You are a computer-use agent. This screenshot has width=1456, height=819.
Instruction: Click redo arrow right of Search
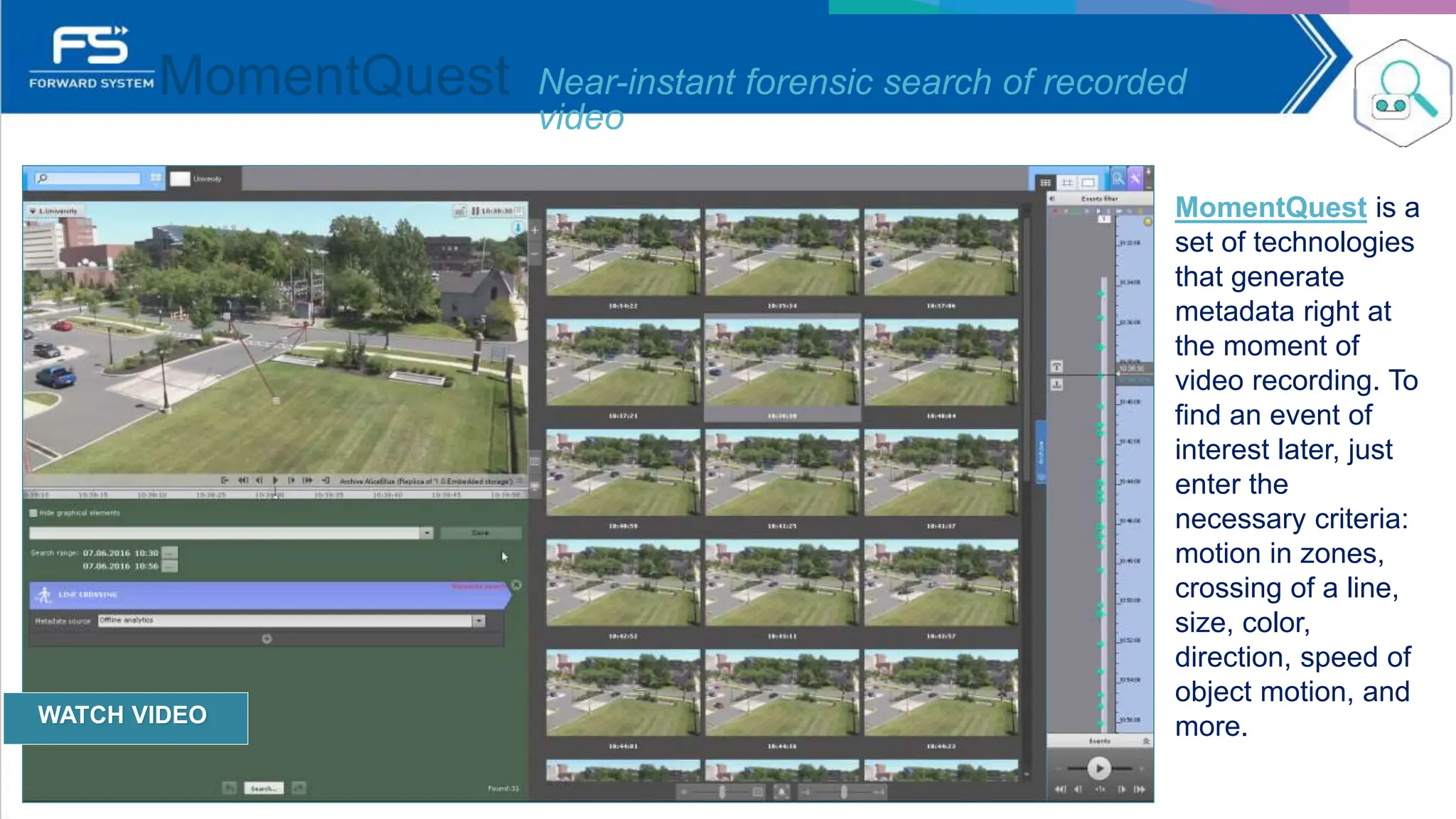click(x=299, y=788)
